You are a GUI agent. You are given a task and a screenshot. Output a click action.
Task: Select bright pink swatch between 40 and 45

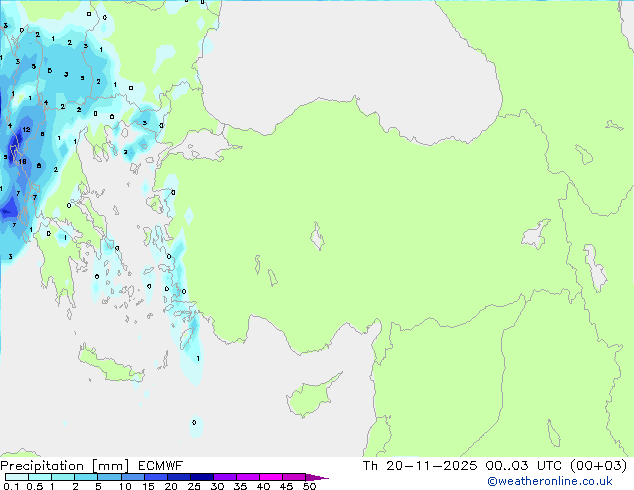click(x=271, y=477)
